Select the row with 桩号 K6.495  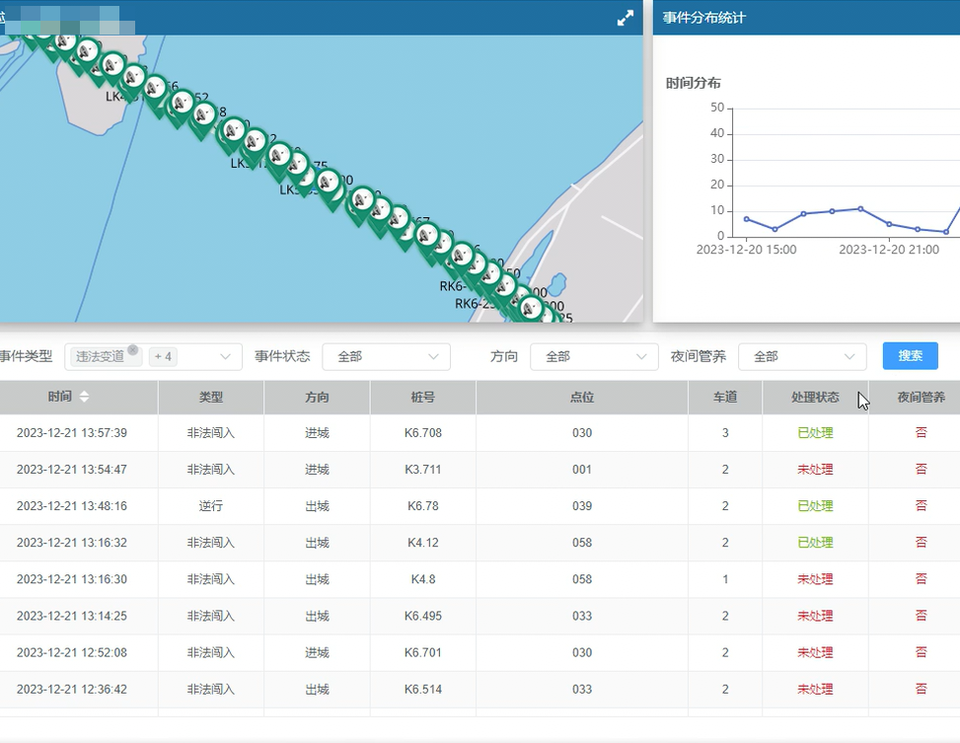(423, 616)
